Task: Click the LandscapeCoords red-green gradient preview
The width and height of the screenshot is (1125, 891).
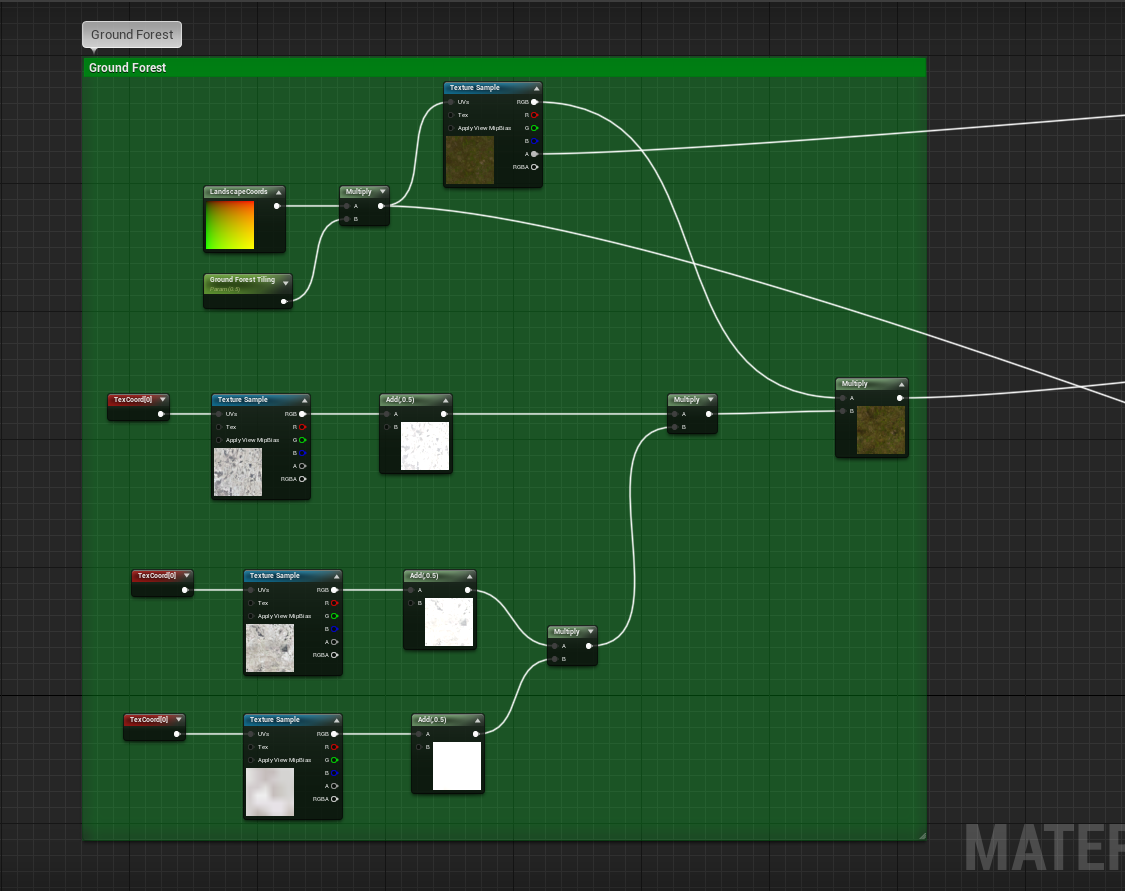Action: [x=230, y=225]
